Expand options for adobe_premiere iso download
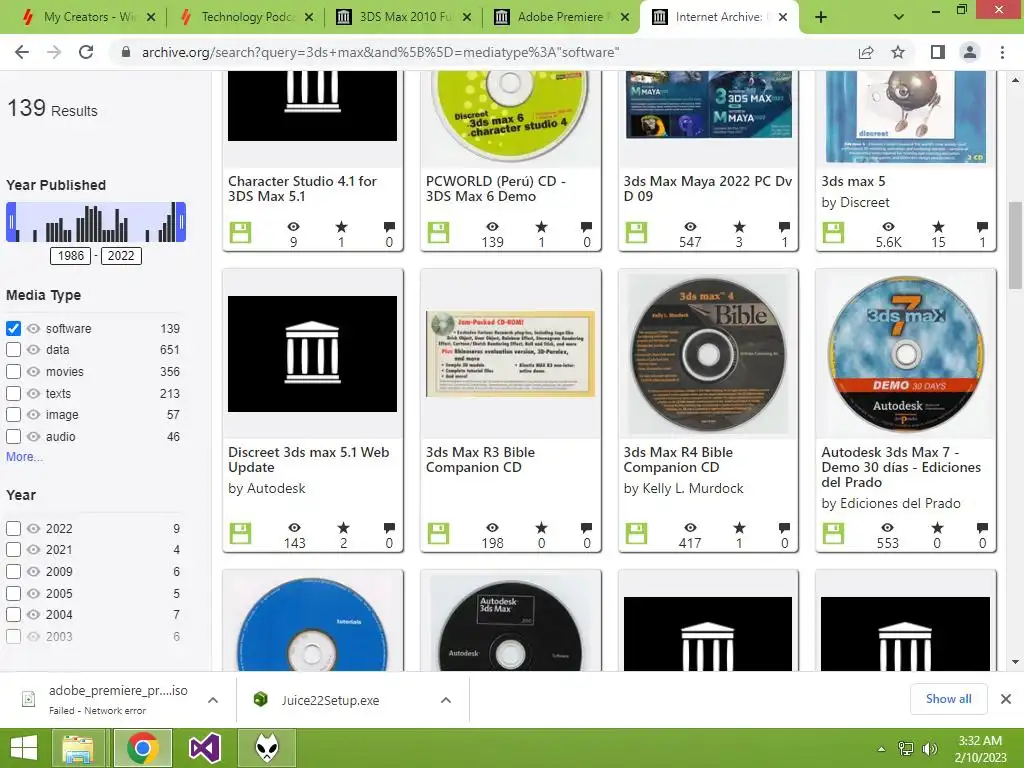 (213, 700)
